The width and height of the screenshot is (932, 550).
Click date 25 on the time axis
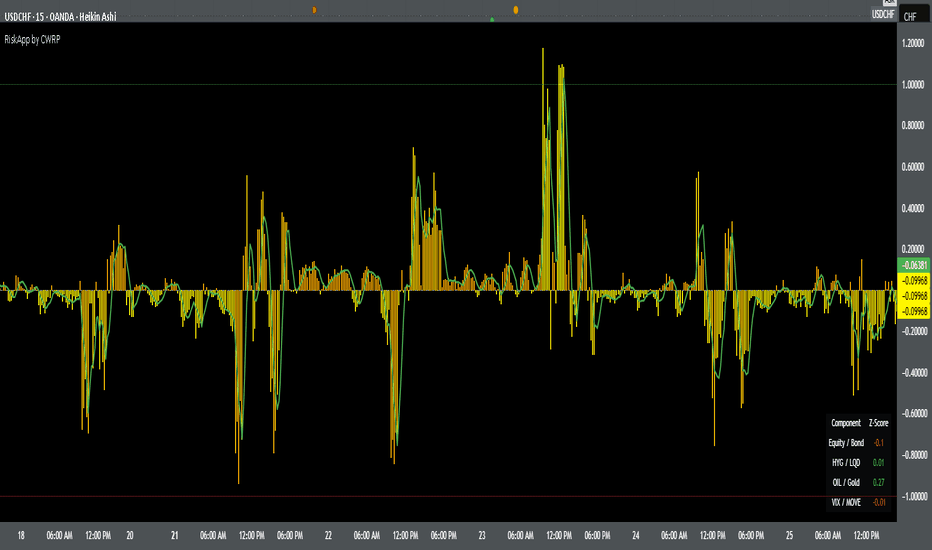(789, 535)
